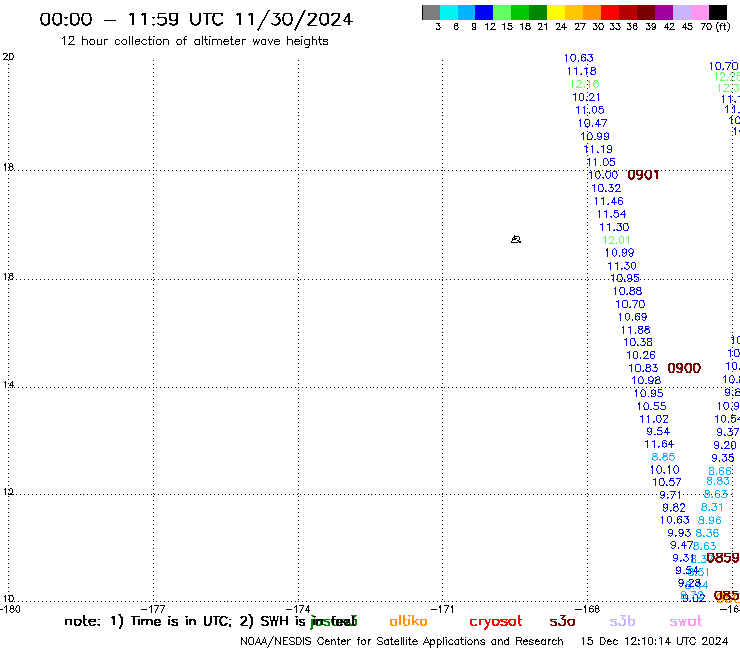The height and width of the screenshot is (650, 740).
Task: Click the gray 0-3 ft legend swatch
Action: 431,12
